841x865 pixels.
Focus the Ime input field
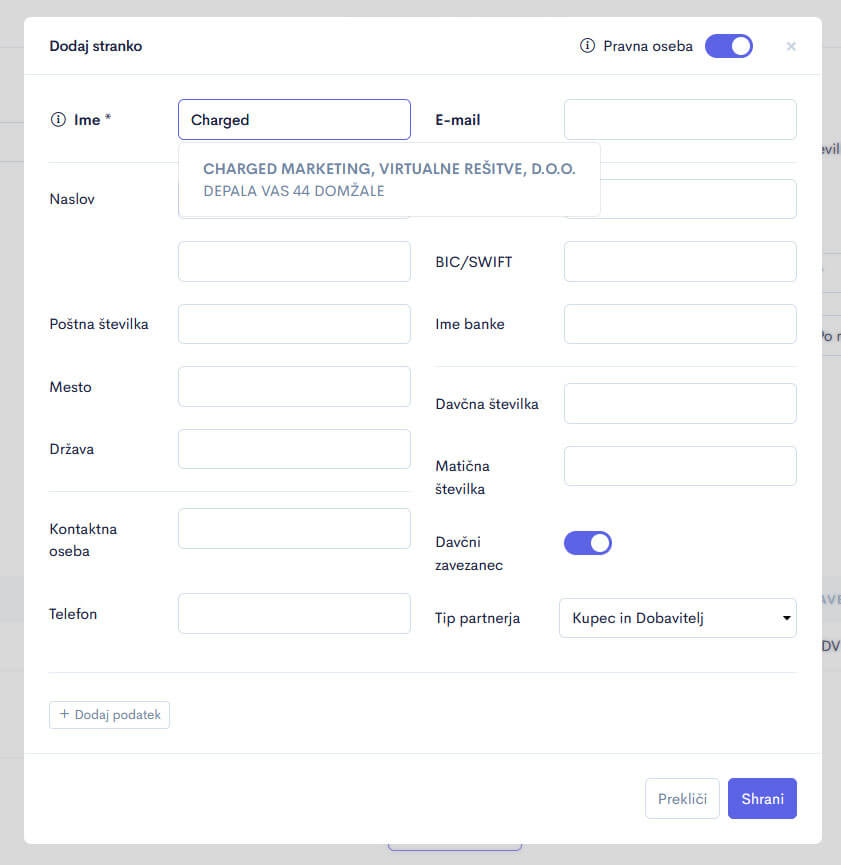(x=294, y=120)
